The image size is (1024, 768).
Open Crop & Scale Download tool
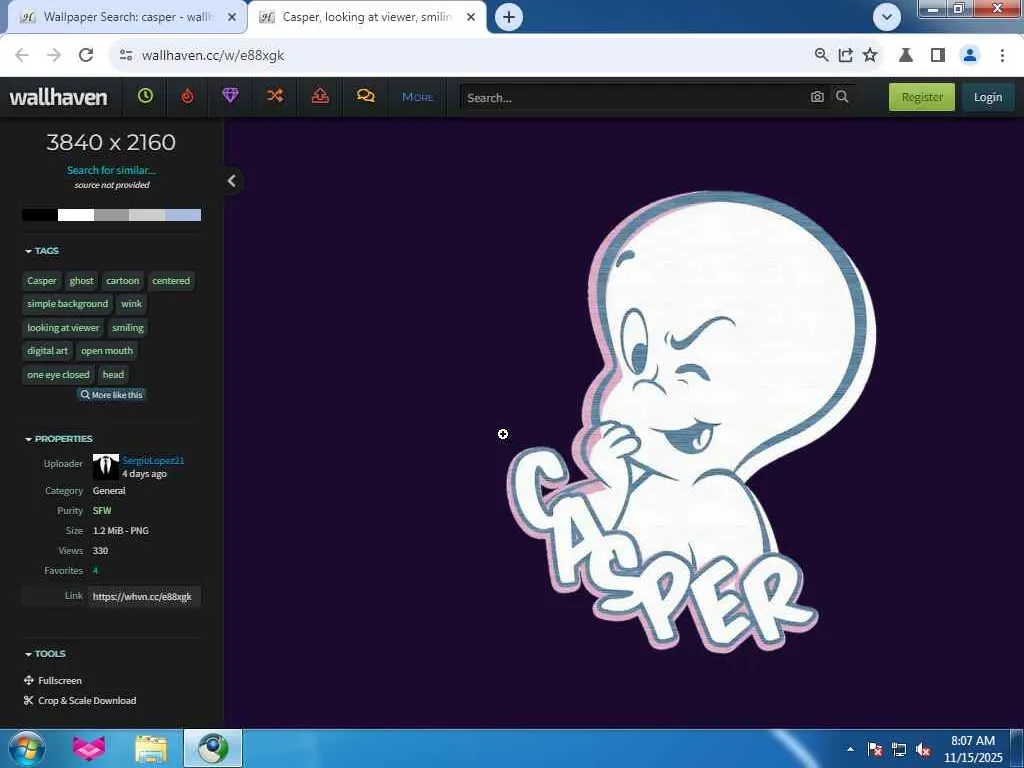[80, 701]
